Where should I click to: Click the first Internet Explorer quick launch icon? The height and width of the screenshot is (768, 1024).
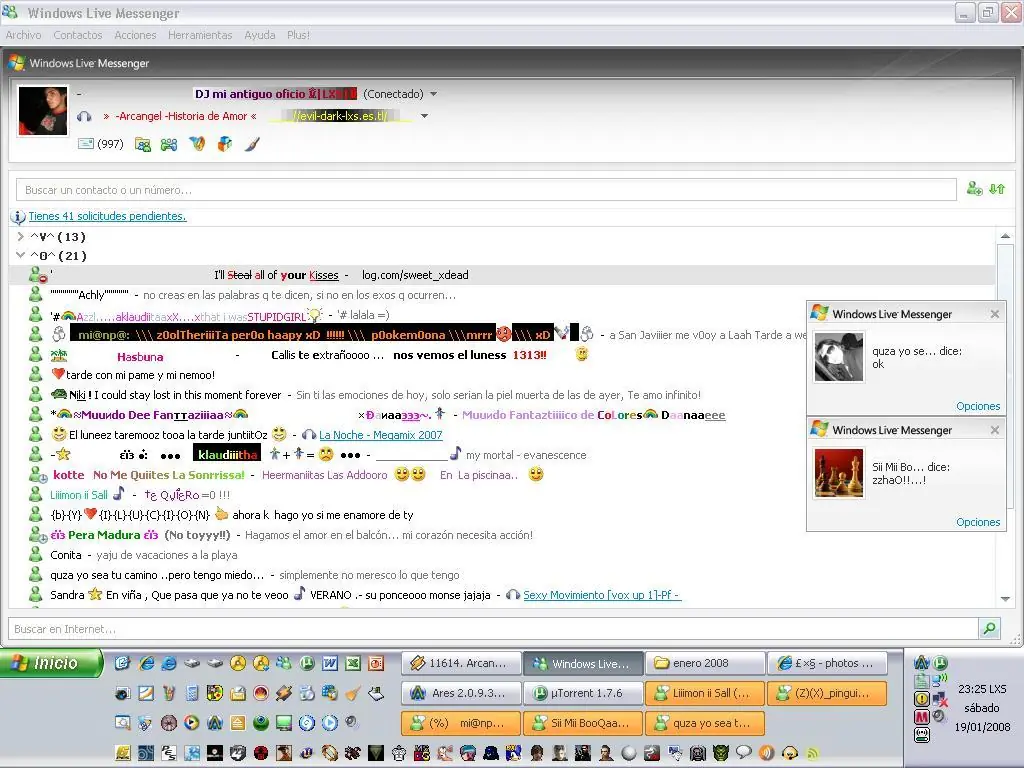146,664
